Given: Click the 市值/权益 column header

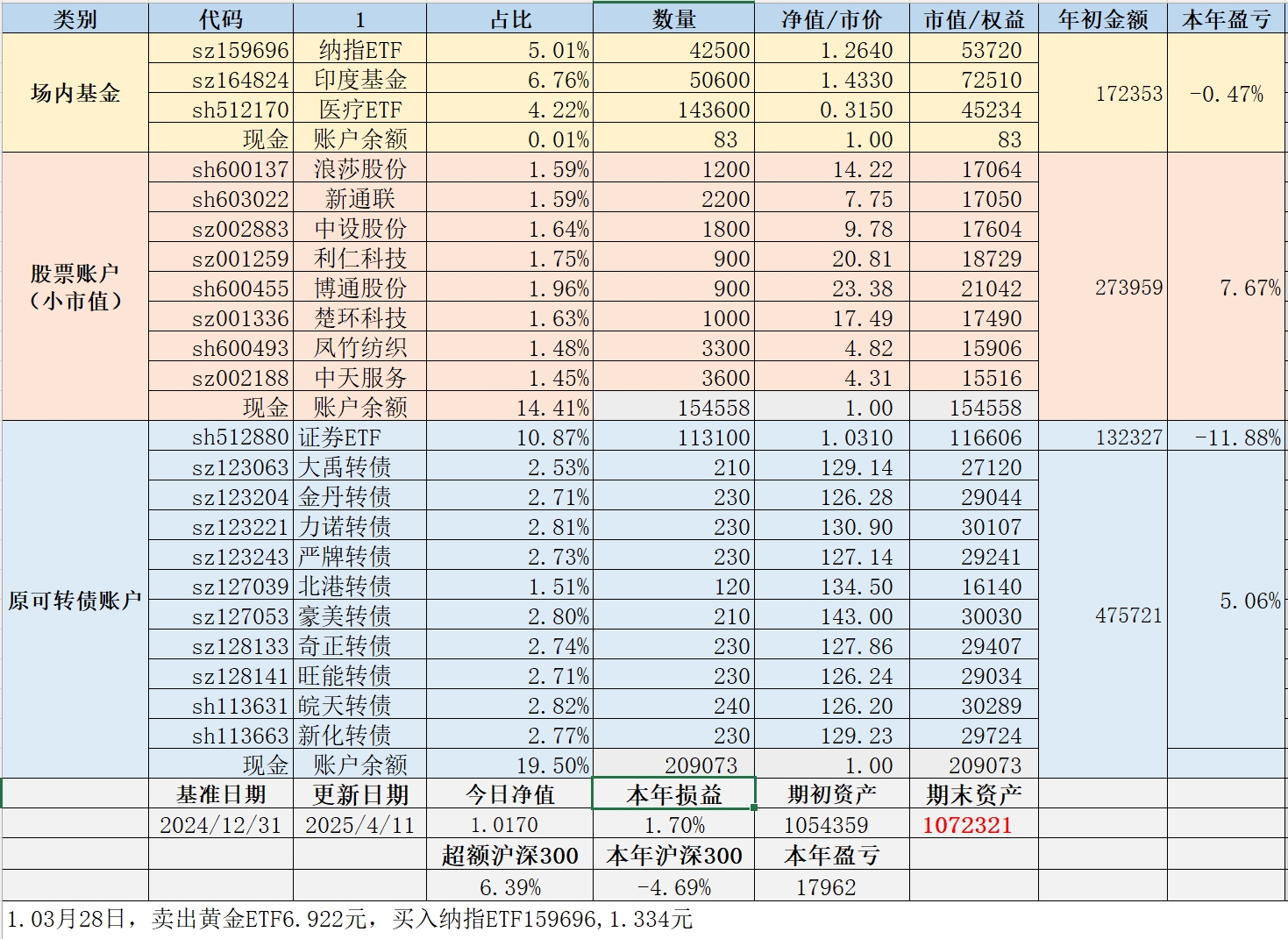Looking at the screenshot, I should [x=974, y=18].
